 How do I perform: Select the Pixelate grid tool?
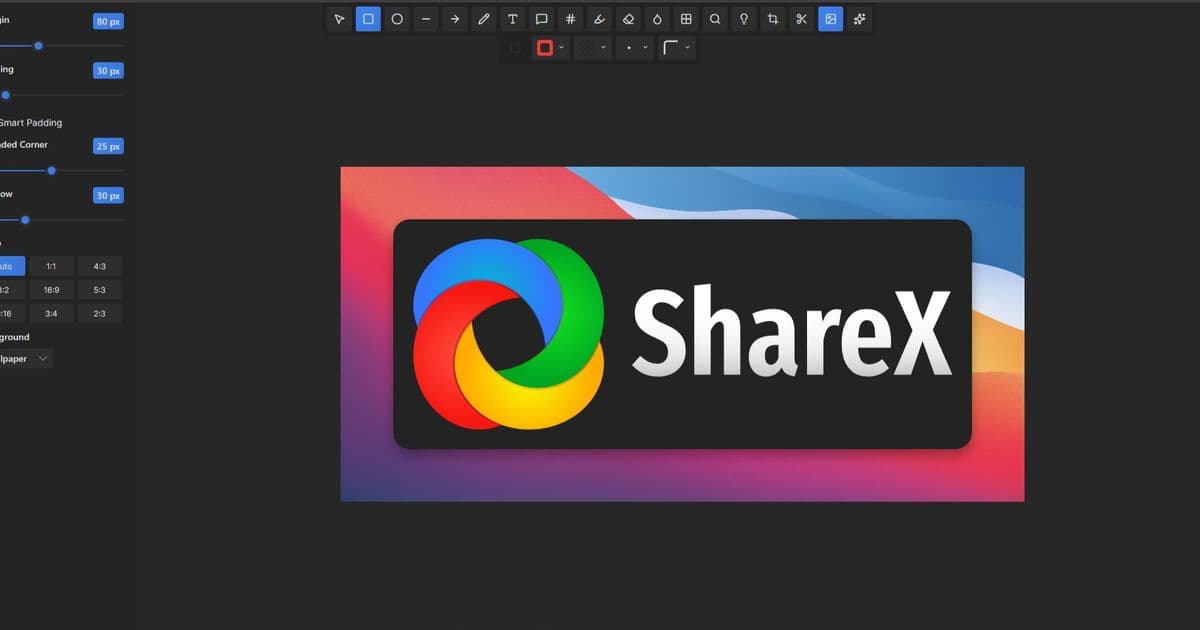click(686, 19)
